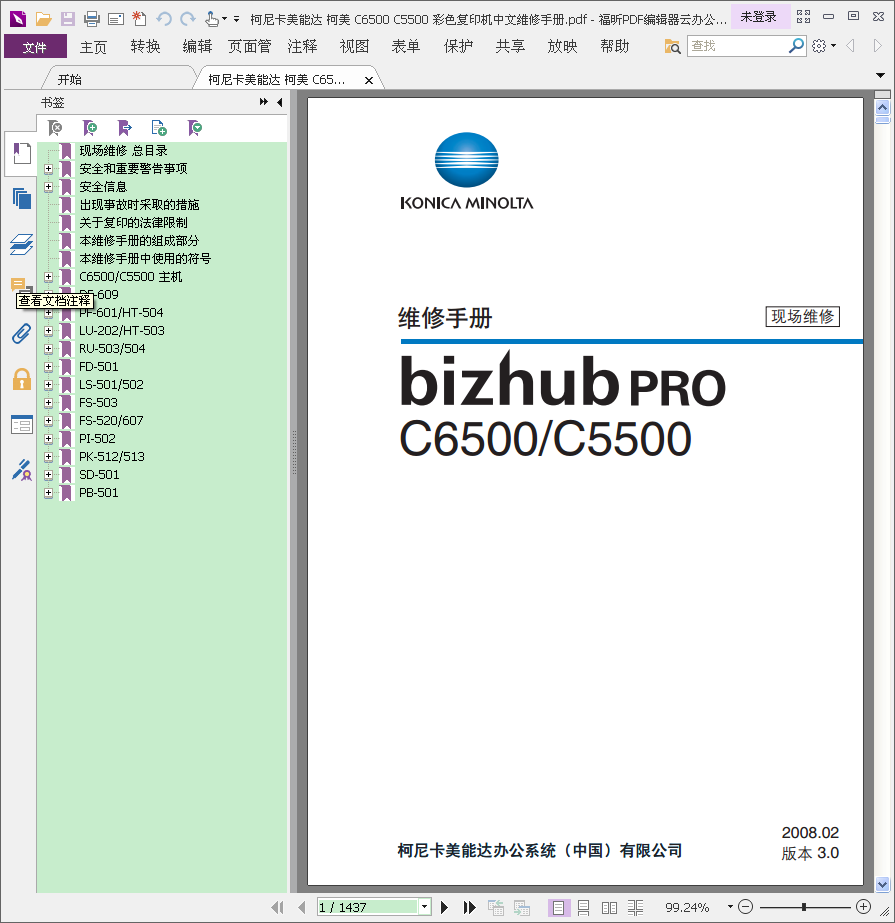Viewport: 895px width, 923px height.
Task: Click the zoom slider handle
Action: coord(804,907)
